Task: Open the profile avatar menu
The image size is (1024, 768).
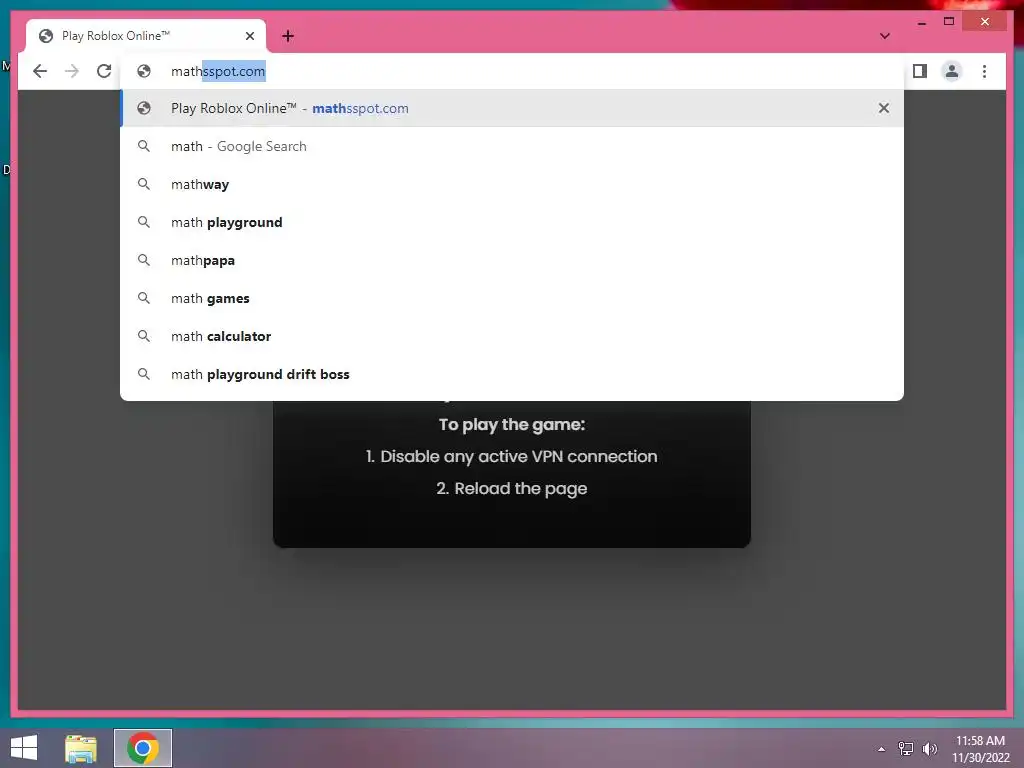Action: [x=952, y=71]
